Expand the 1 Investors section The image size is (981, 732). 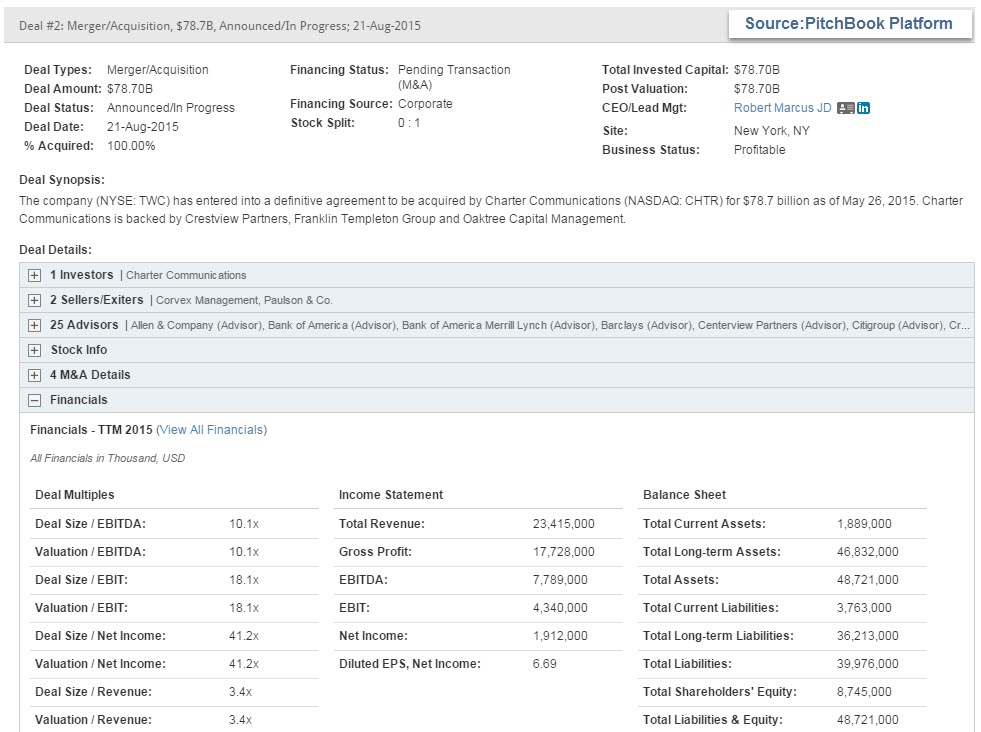34,275
